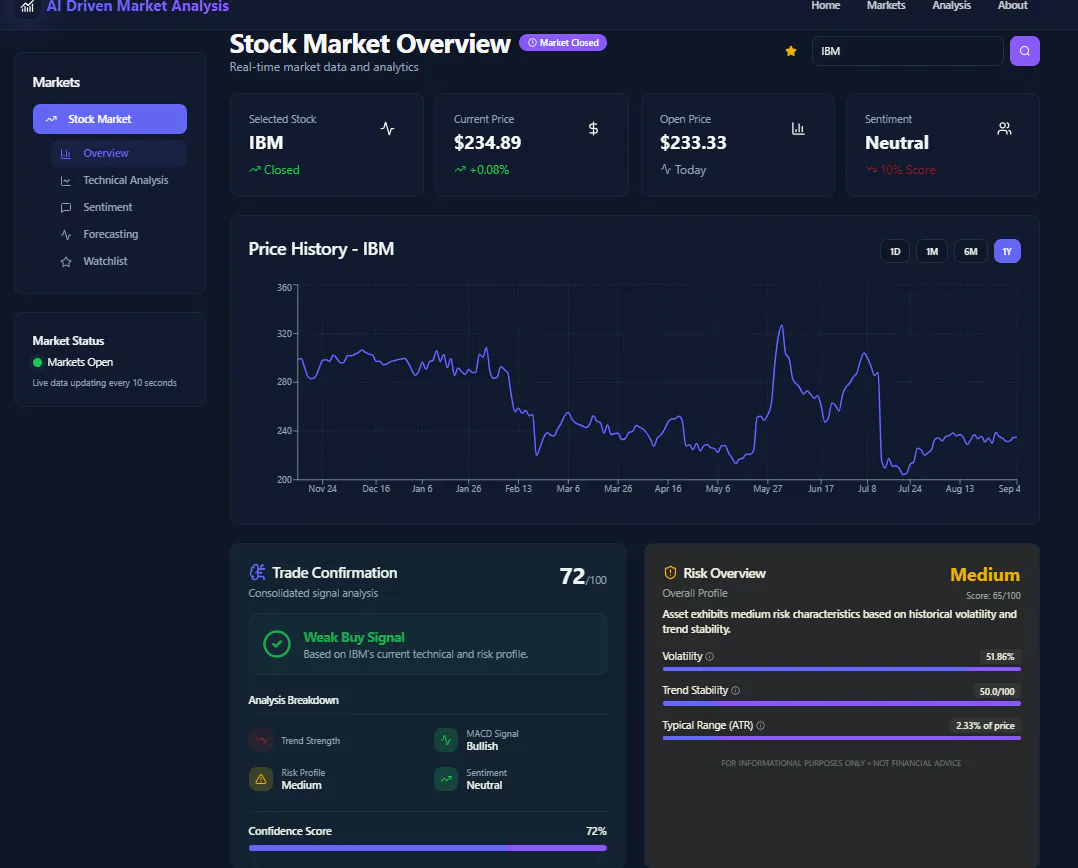Click the 72% confidence value
The width and height of the screenshot is (1078, 868).
[596, 832]
